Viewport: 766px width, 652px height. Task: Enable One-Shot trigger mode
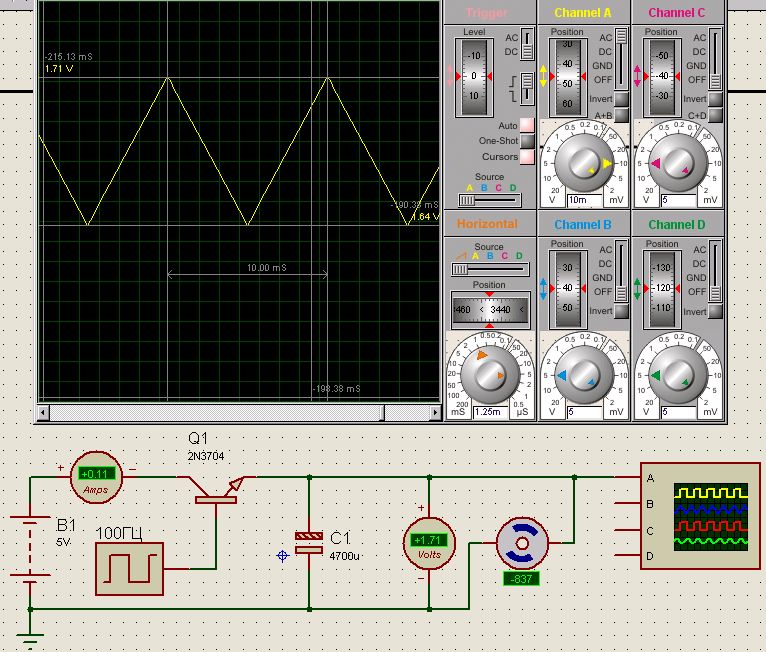tap(527, 141)
